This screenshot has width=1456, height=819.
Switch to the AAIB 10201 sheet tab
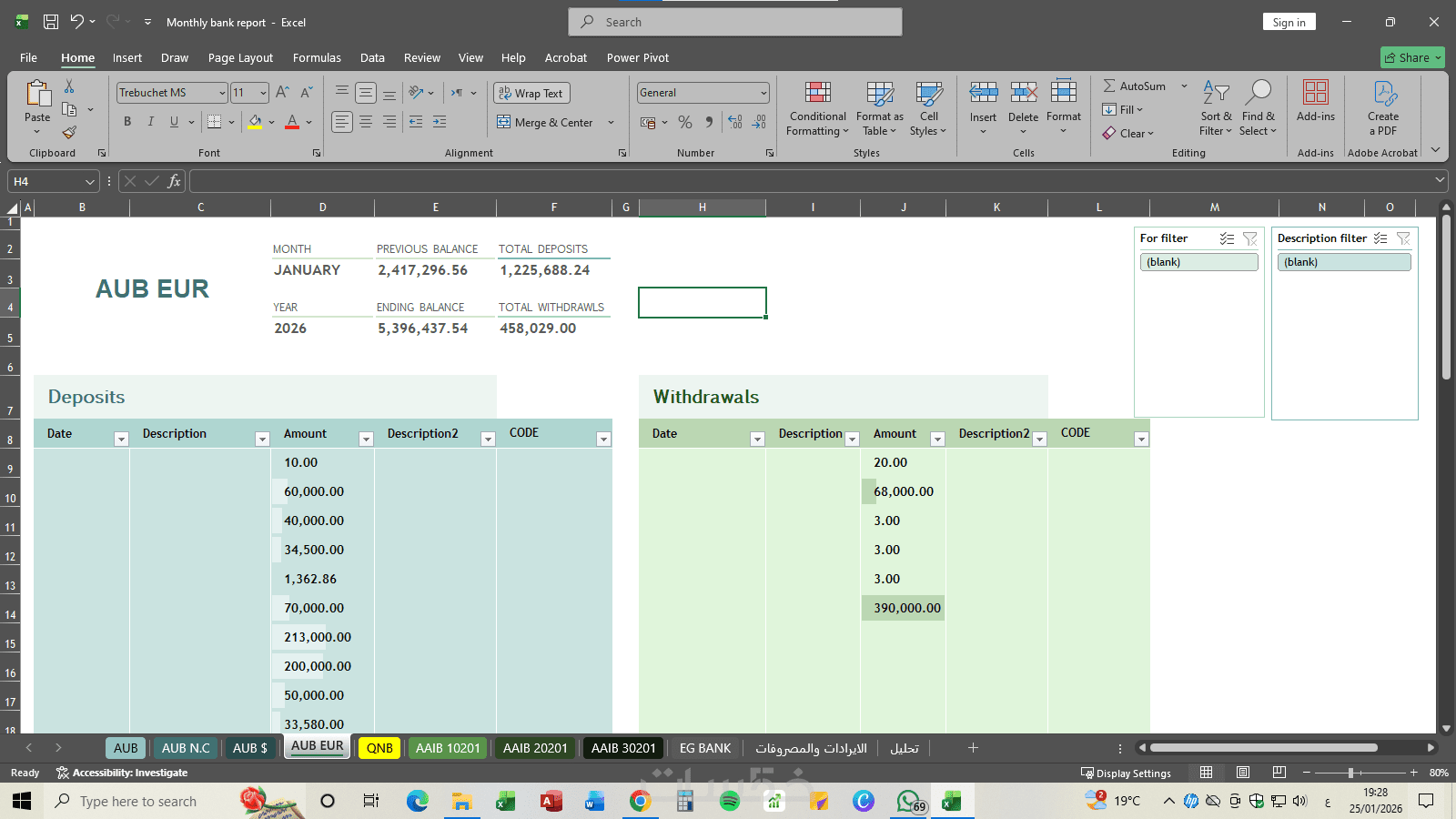[x=448, y=748]
